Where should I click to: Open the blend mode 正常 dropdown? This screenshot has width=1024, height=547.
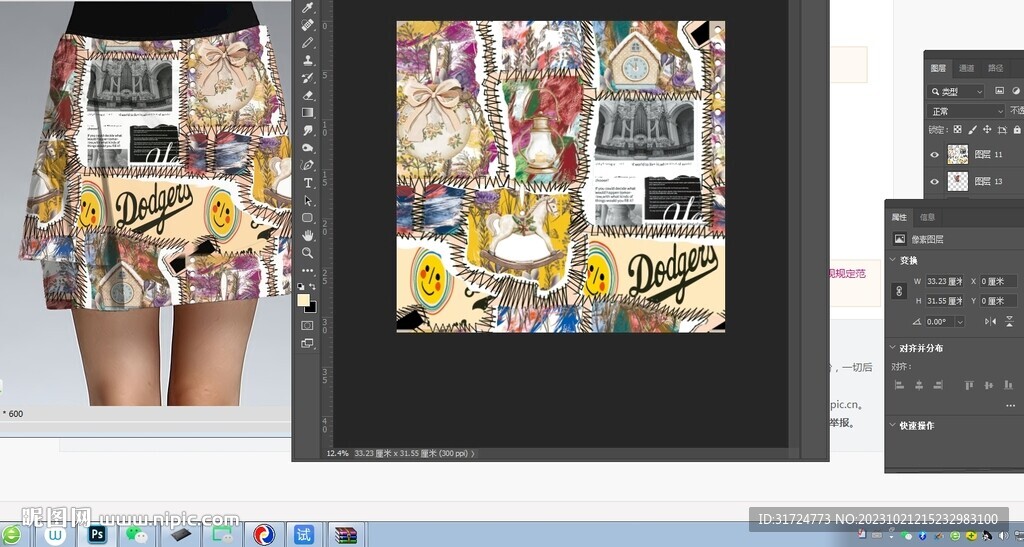[x=966, y=111]
